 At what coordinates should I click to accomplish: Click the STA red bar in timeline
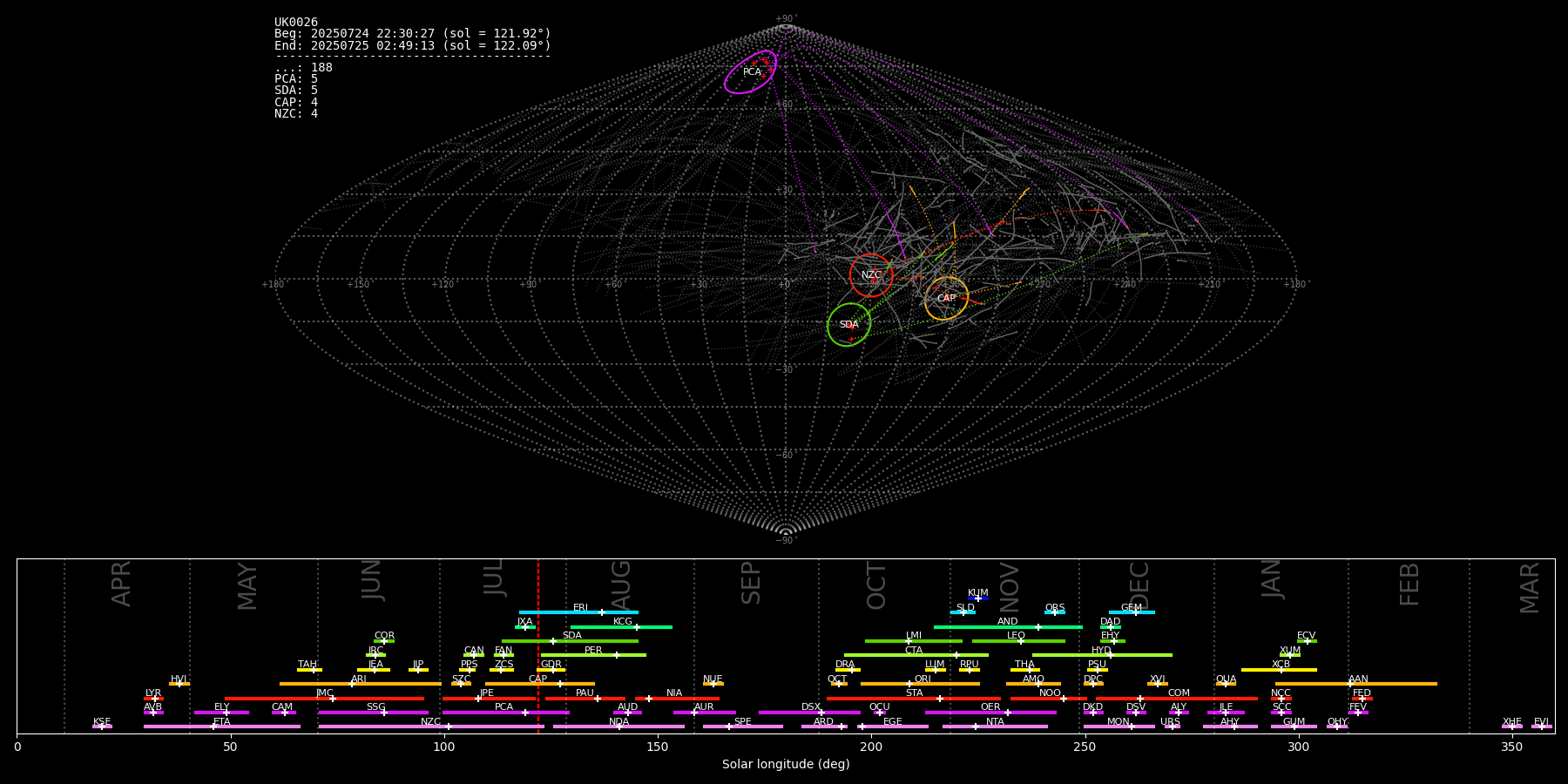[x=914, y=699]
